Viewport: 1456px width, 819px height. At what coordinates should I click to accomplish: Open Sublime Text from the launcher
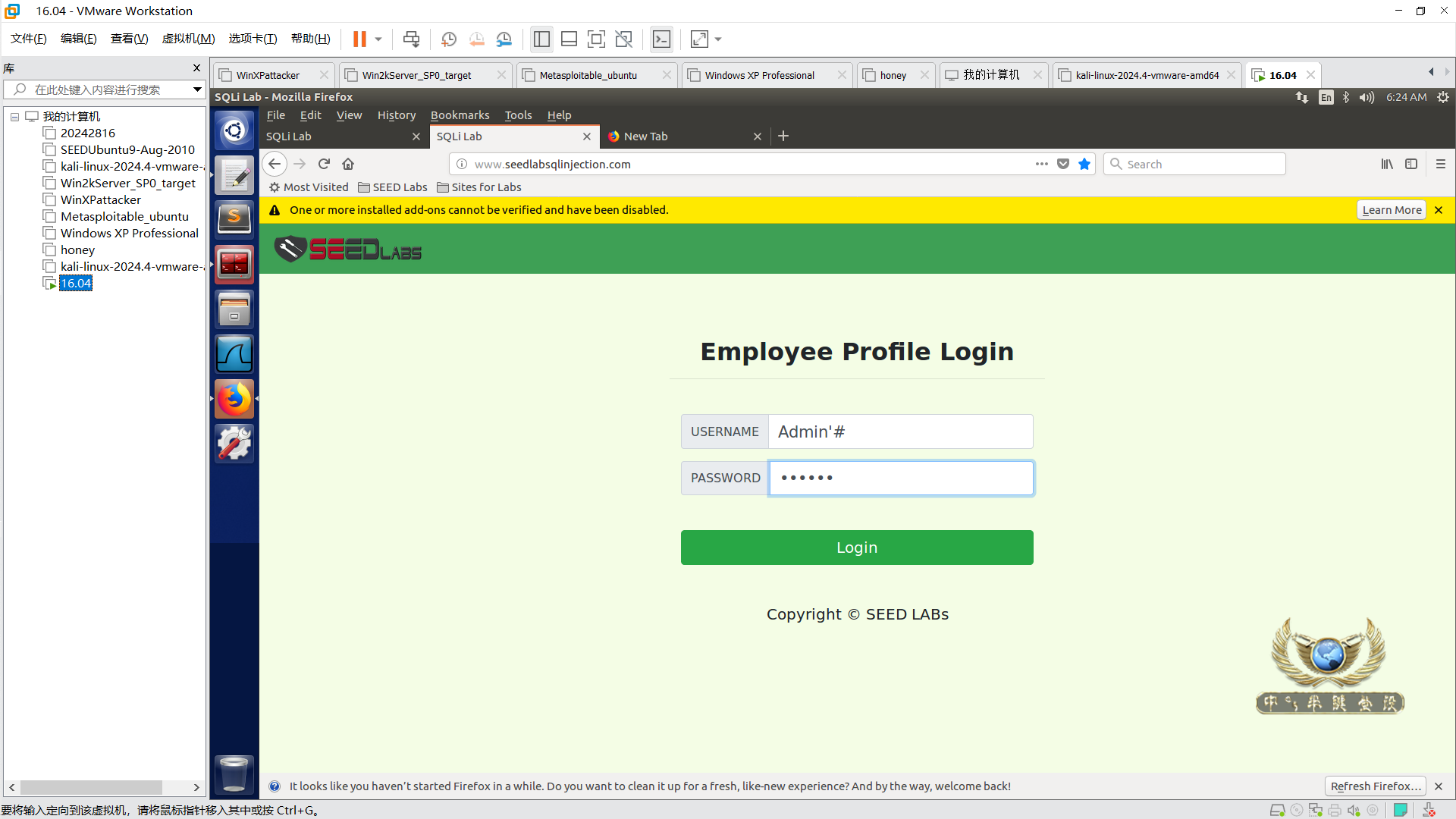point(234,218)
